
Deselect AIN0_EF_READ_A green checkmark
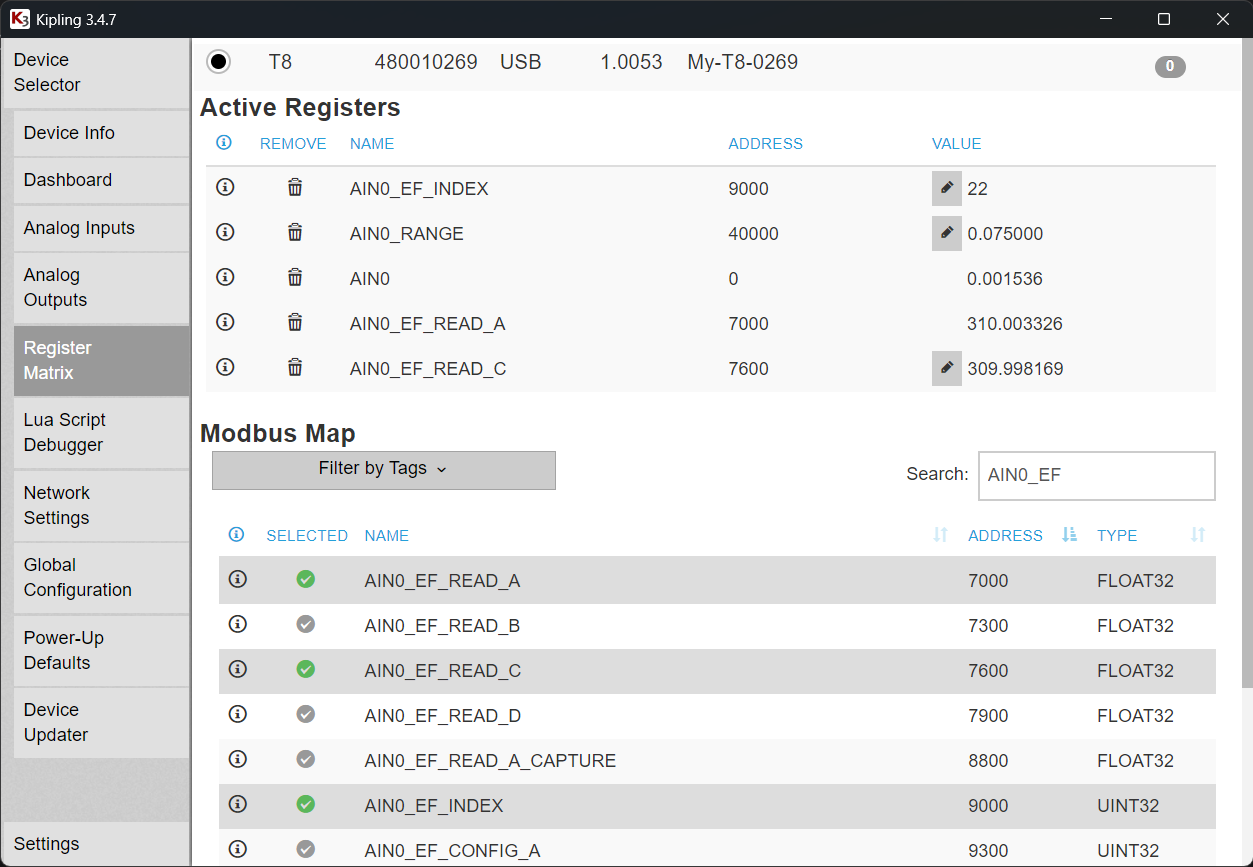[306, 579]
